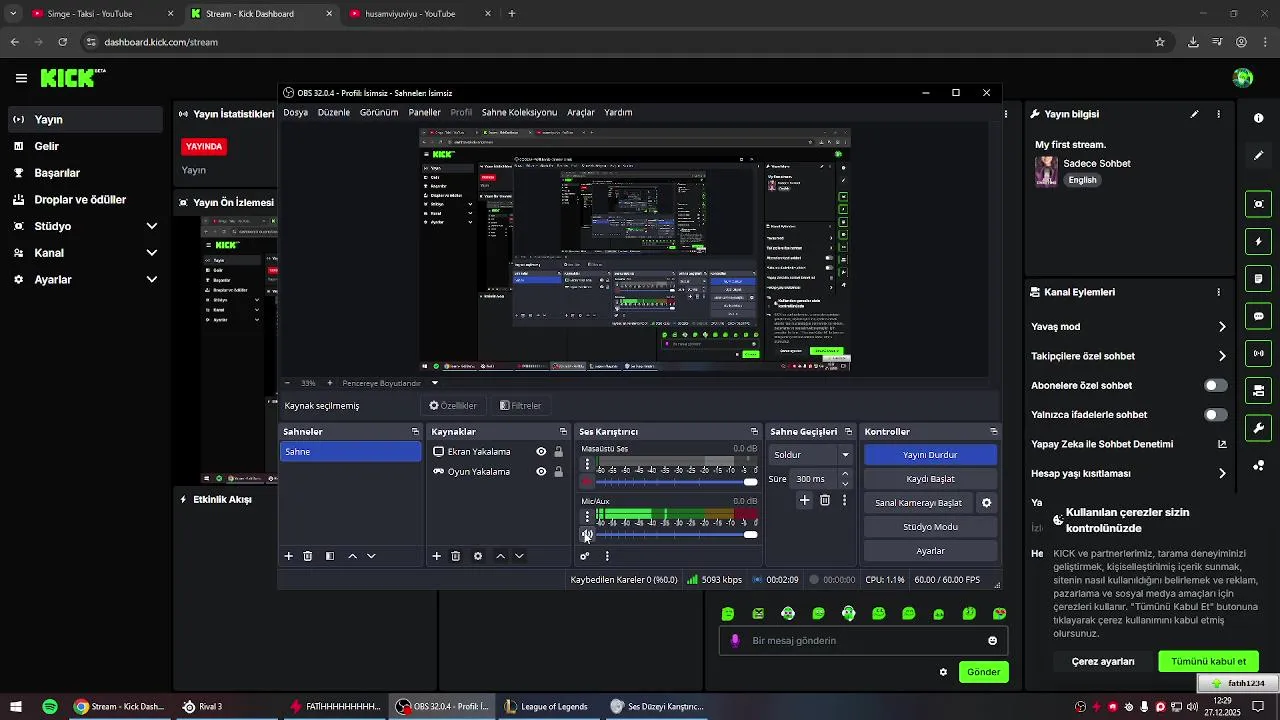Open chat settings gear next to Gönder
Image resolution: width=1280 pixels, height=720 pixels.
(x=943, y=672)
